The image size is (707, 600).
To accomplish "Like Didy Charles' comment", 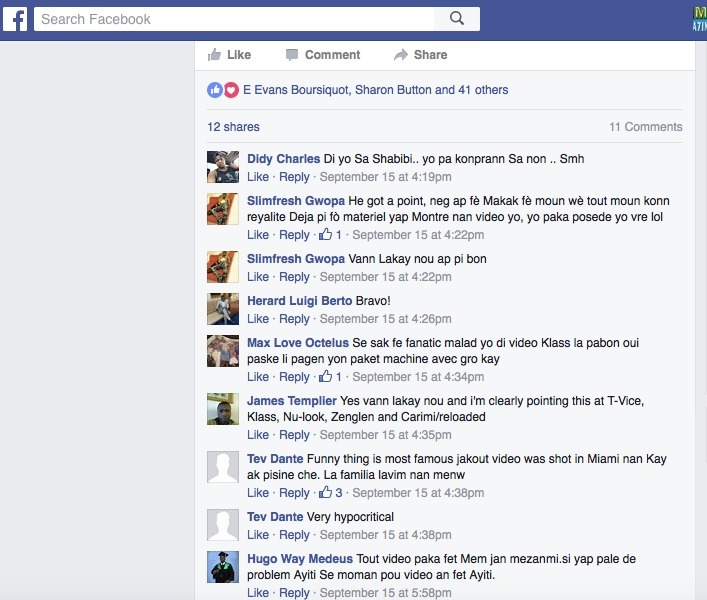I will pyautogui.click(x=258, y=177).
